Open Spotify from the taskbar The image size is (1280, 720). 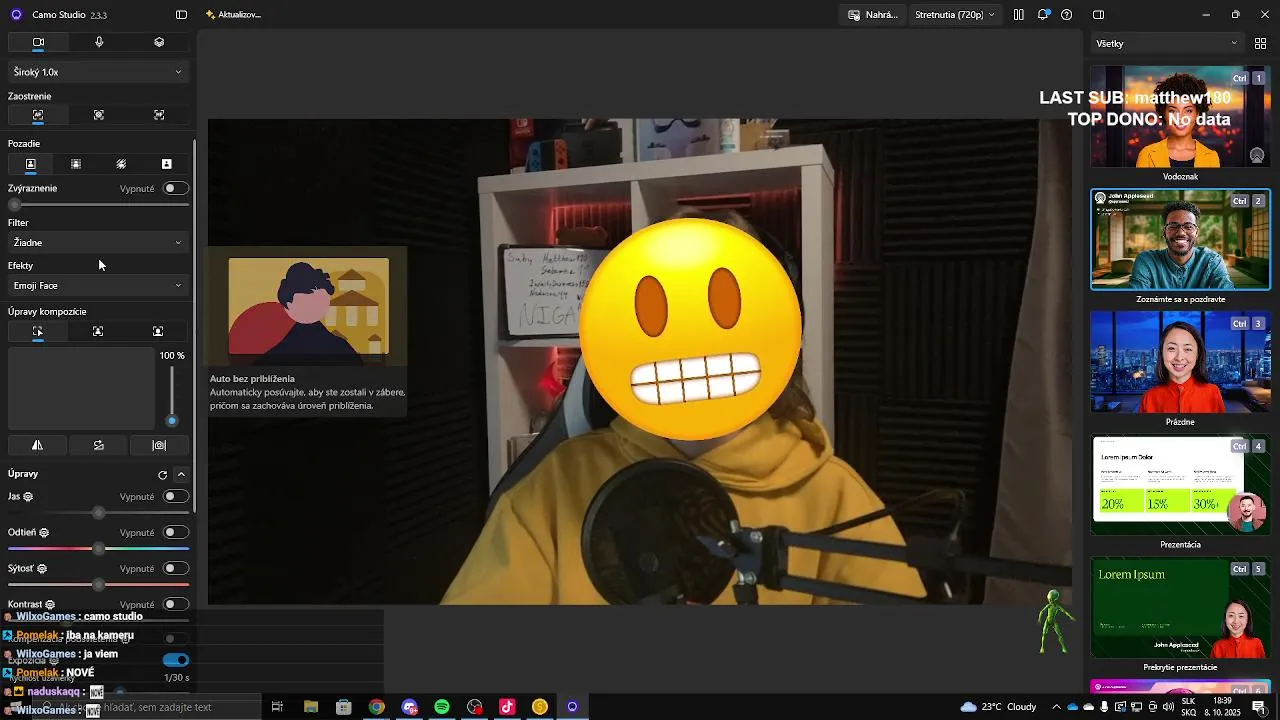click(x=442, y=707)
